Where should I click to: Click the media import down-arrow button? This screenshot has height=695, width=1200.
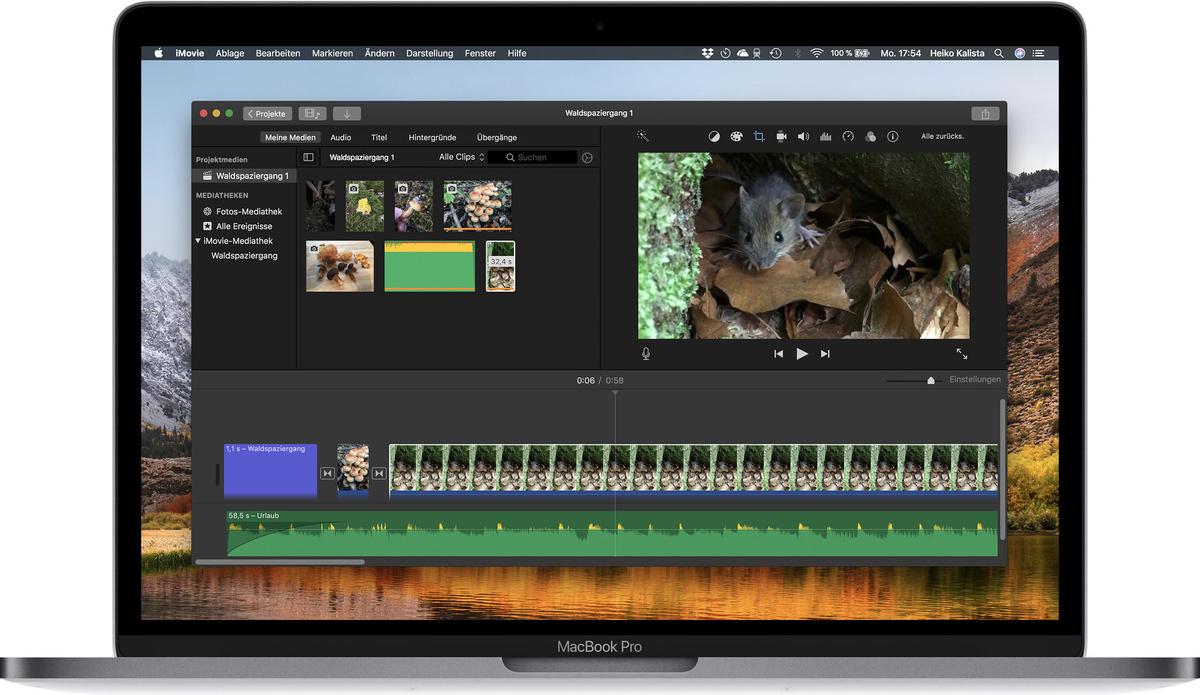(347, 114)
